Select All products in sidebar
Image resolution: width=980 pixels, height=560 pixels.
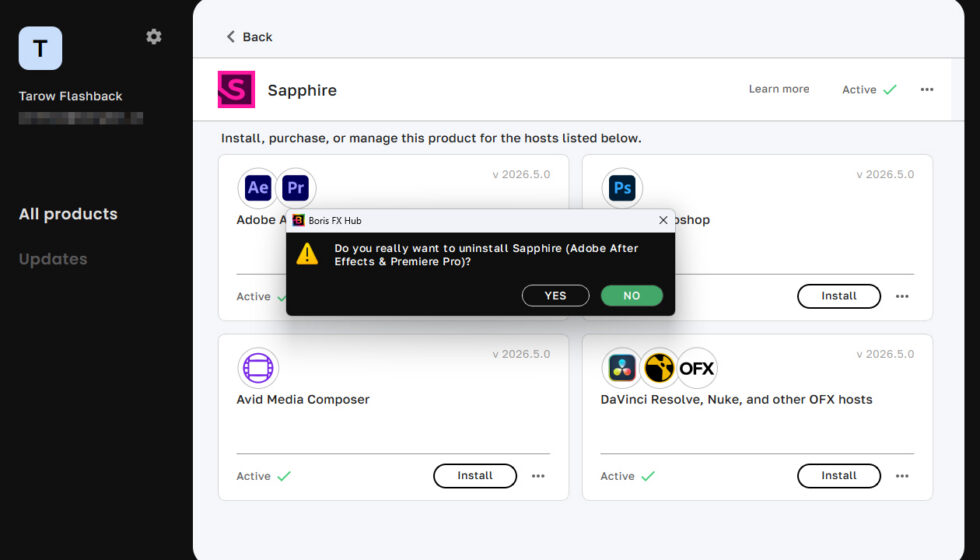68,214
